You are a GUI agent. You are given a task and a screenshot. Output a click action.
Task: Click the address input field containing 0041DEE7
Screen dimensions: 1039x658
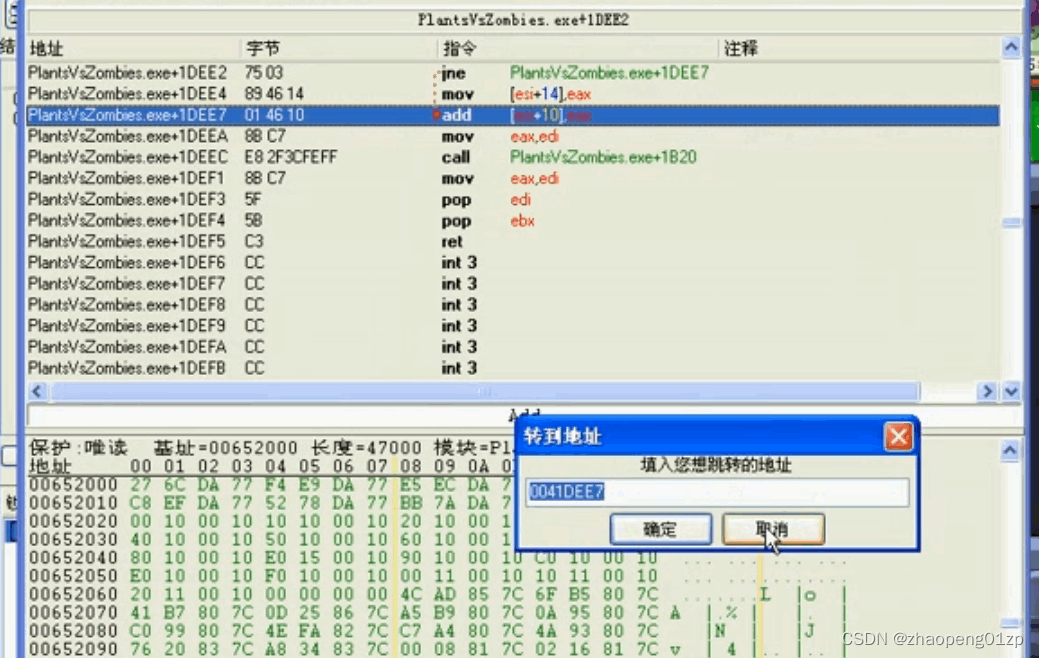tap(717, 492)
